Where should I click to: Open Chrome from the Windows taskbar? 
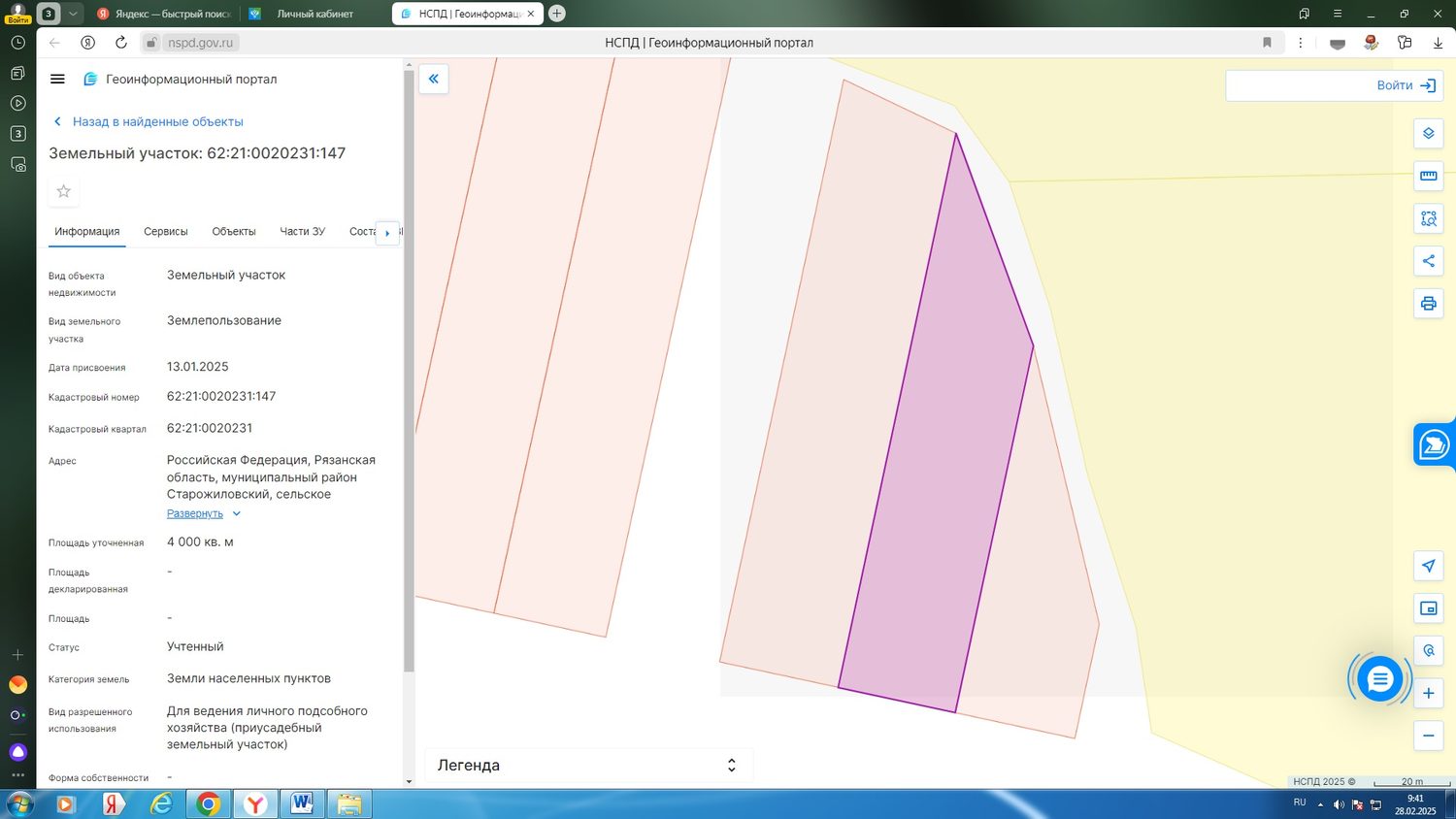[x=208, y=803]
